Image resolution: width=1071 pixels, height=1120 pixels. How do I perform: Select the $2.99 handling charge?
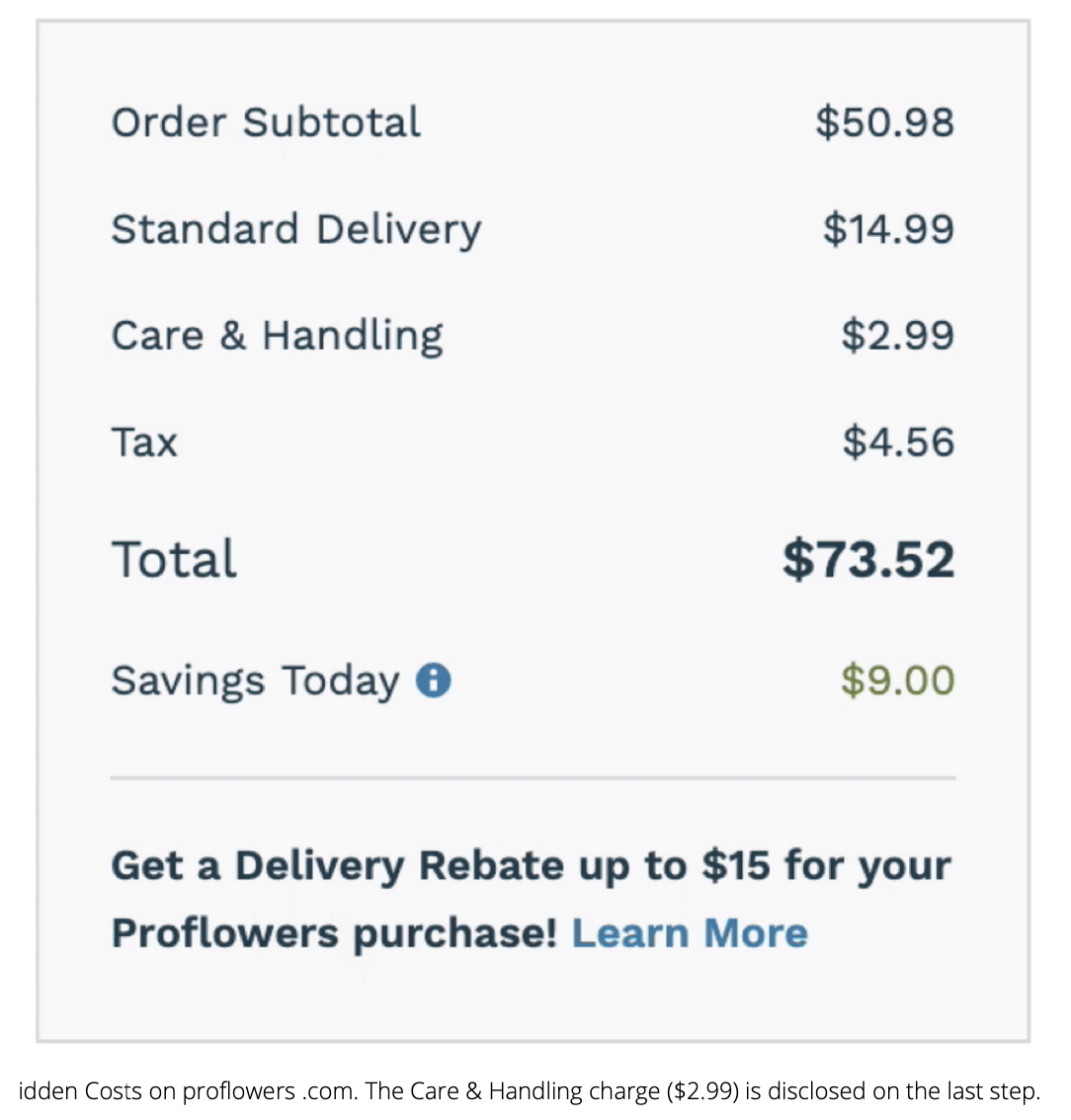click(898, 335)
